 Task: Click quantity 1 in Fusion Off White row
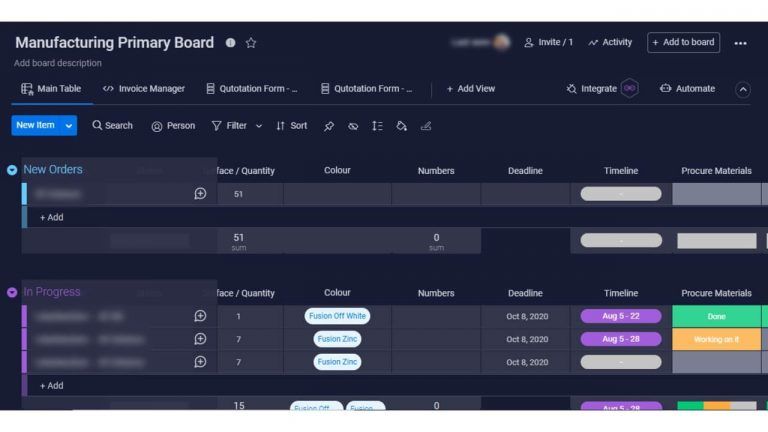[239, 316]
